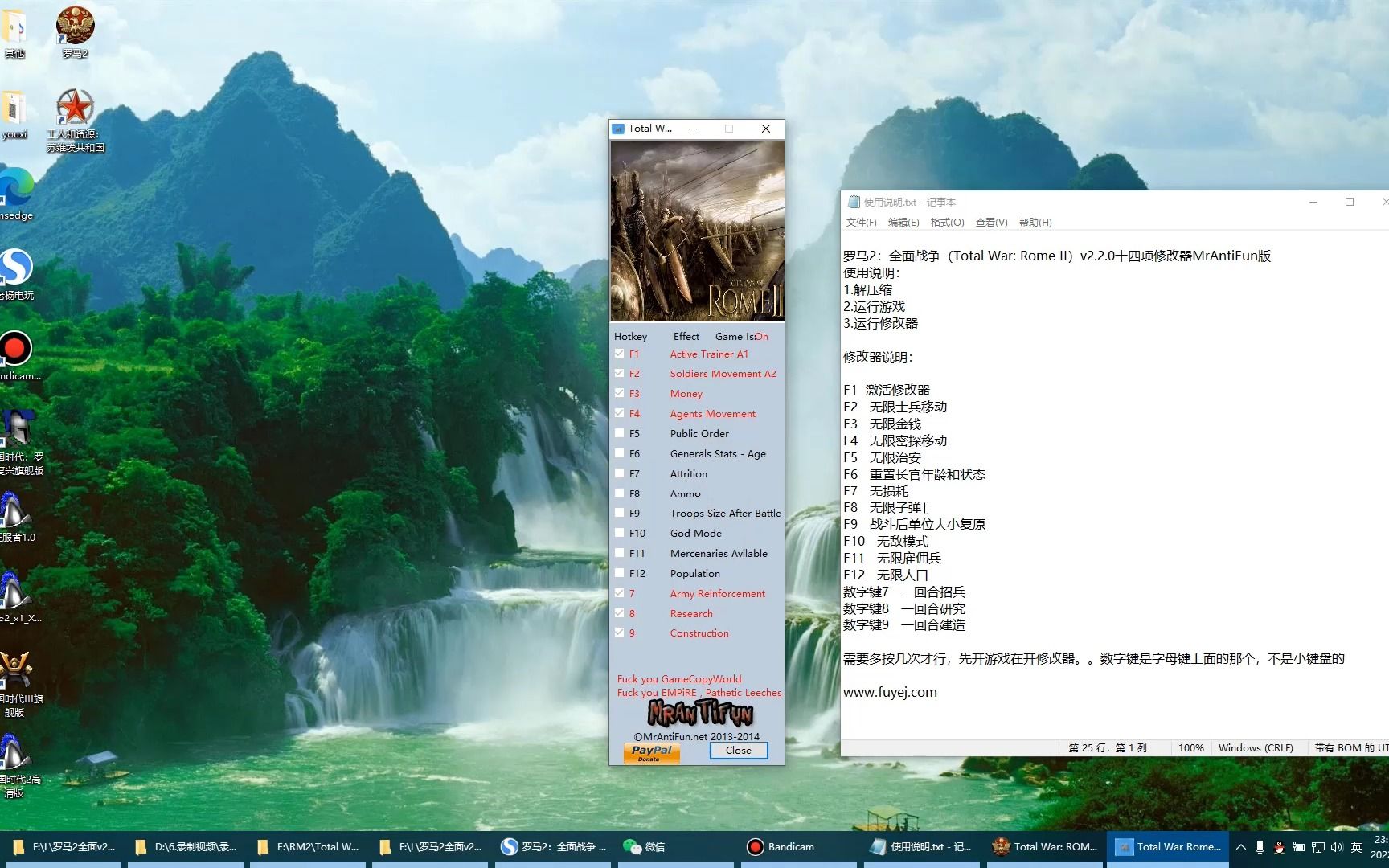Viewport: 1389px width, 868px height.
Task: Switch to Total War Rome trainer taskbar item
Action: click(1168, 846)
